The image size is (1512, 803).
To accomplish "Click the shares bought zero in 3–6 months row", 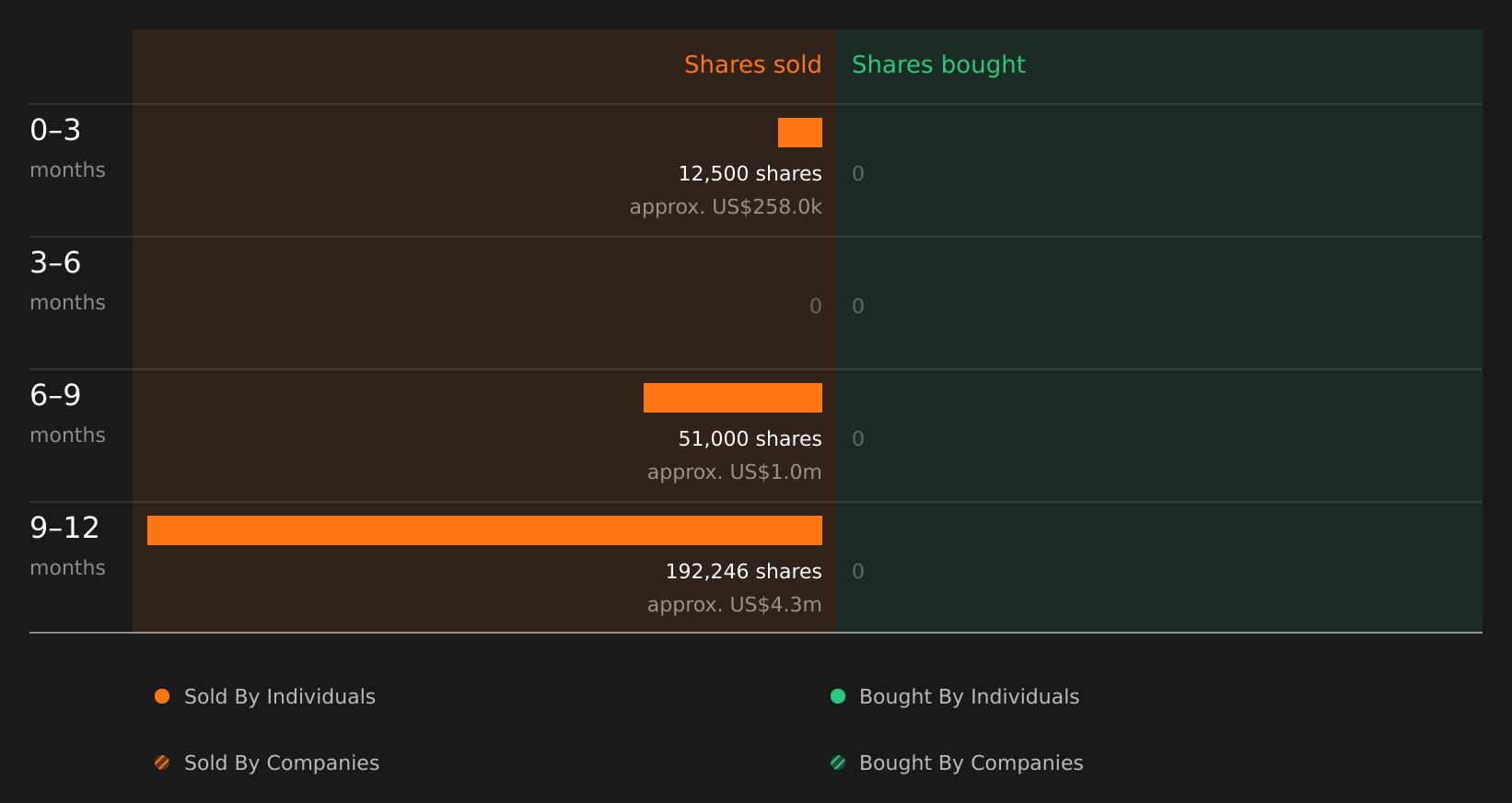I will 858,307.
